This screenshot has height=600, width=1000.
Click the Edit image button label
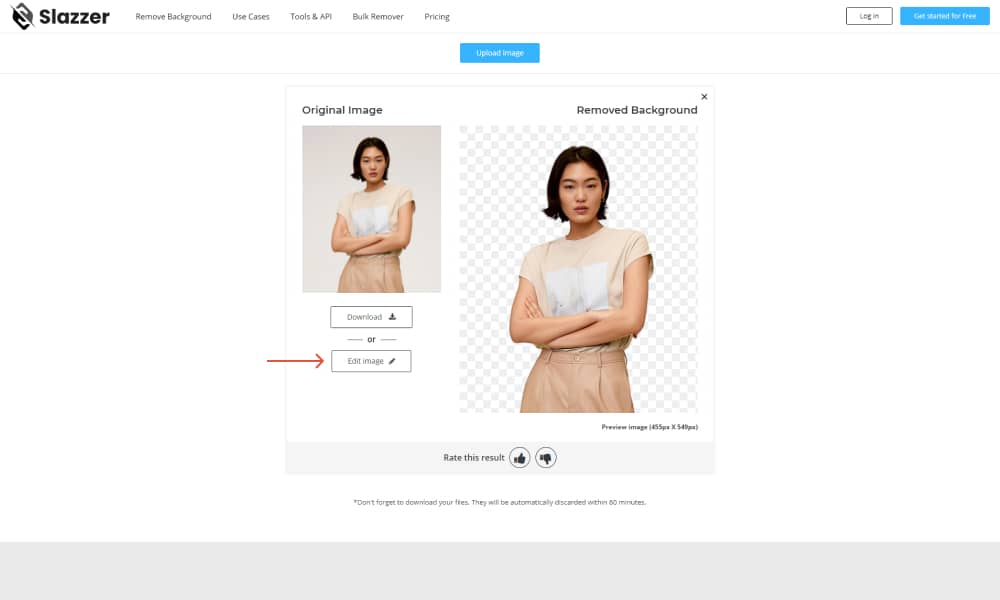[365, 361]
